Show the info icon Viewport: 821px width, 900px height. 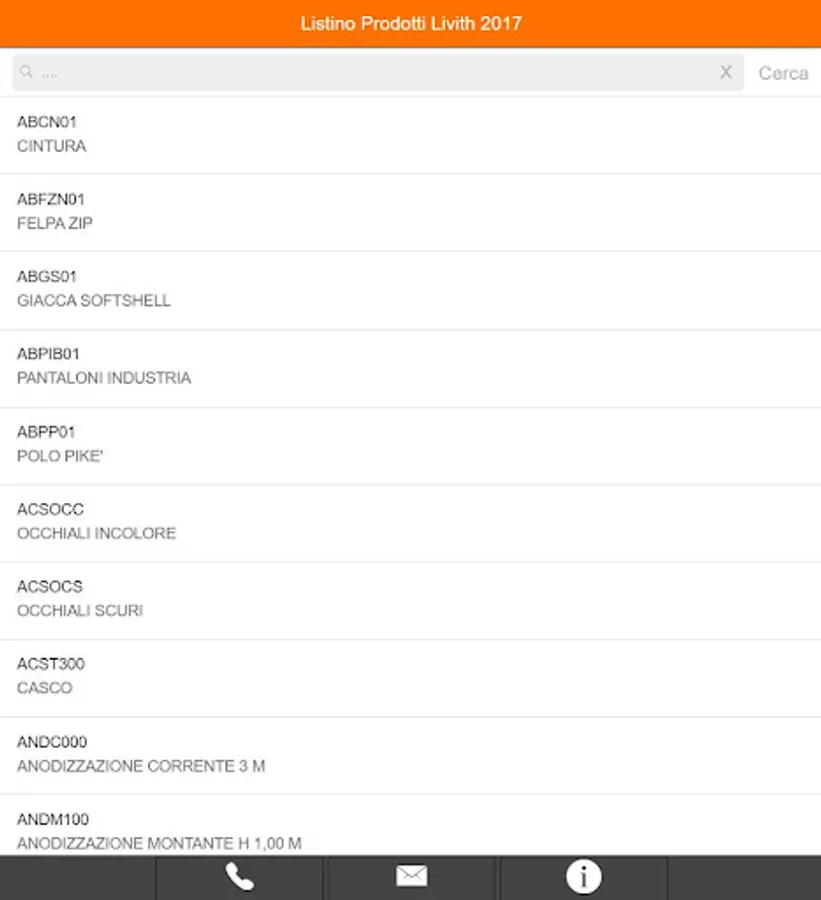[x=583, y=876]
